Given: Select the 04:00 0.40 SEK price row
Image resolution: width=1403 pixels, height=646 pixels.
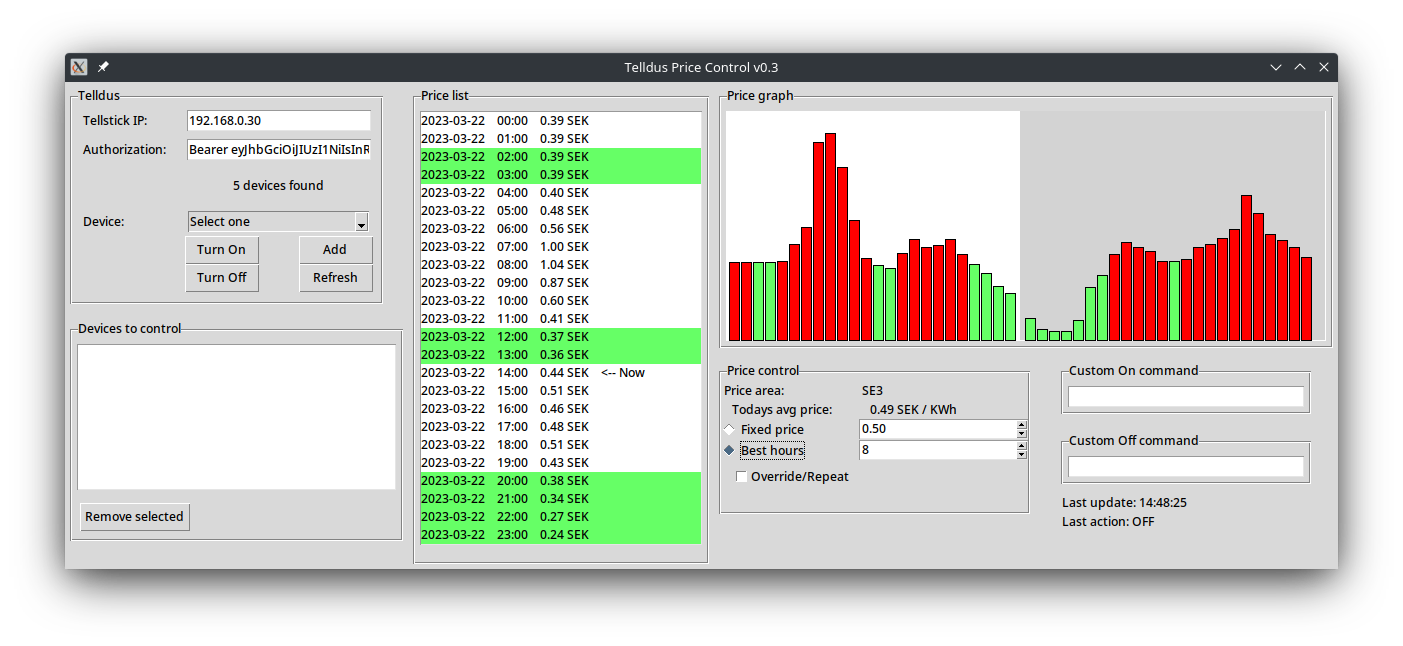Looking at the screenshot, I should click(x=561, y=192).
